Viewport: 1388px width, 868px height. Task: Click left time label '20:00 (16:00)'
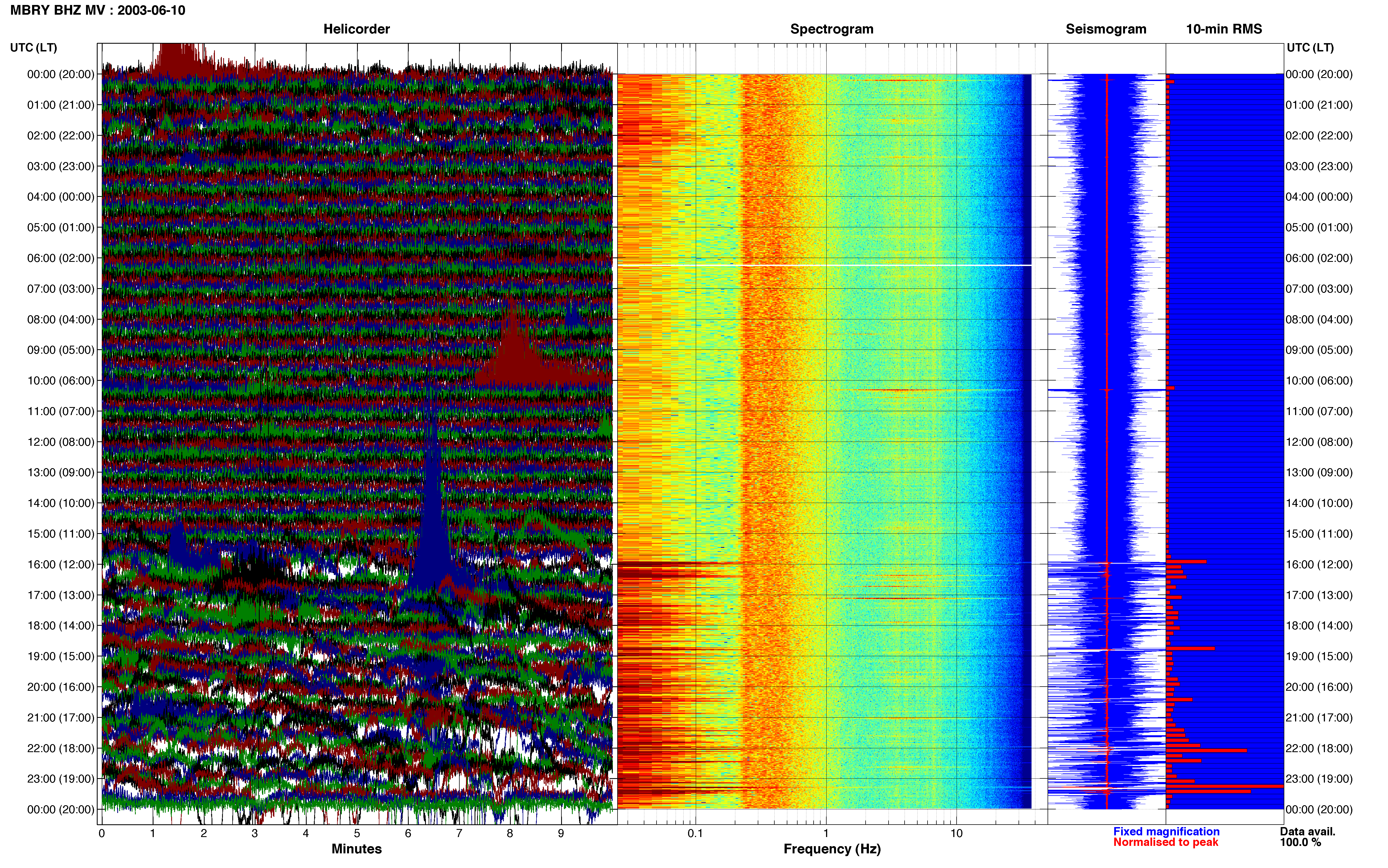click(61, 687)
